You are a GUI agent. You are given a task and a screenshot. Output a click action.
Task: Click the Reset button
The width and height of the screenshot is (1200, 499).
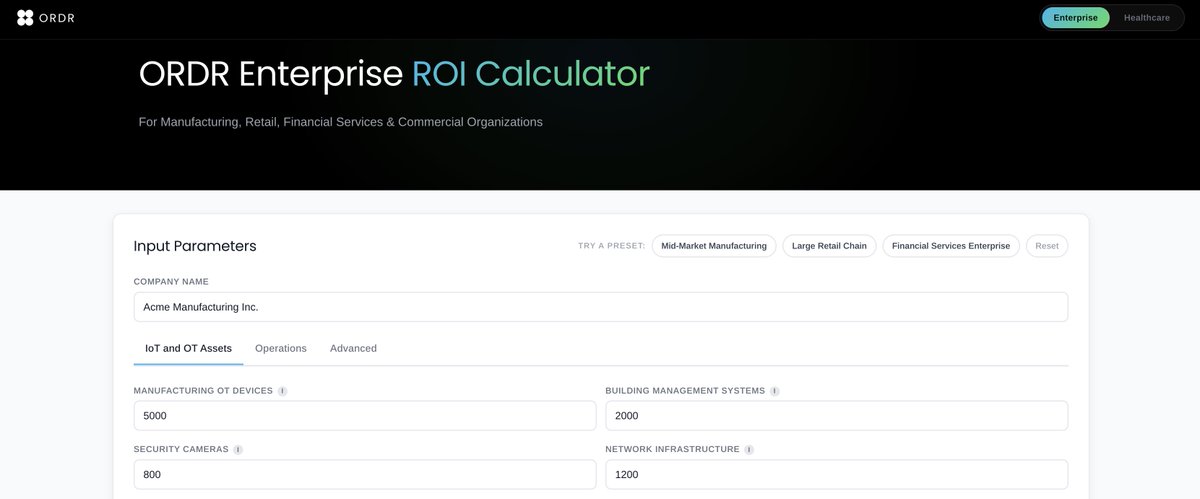point(1047,246)
